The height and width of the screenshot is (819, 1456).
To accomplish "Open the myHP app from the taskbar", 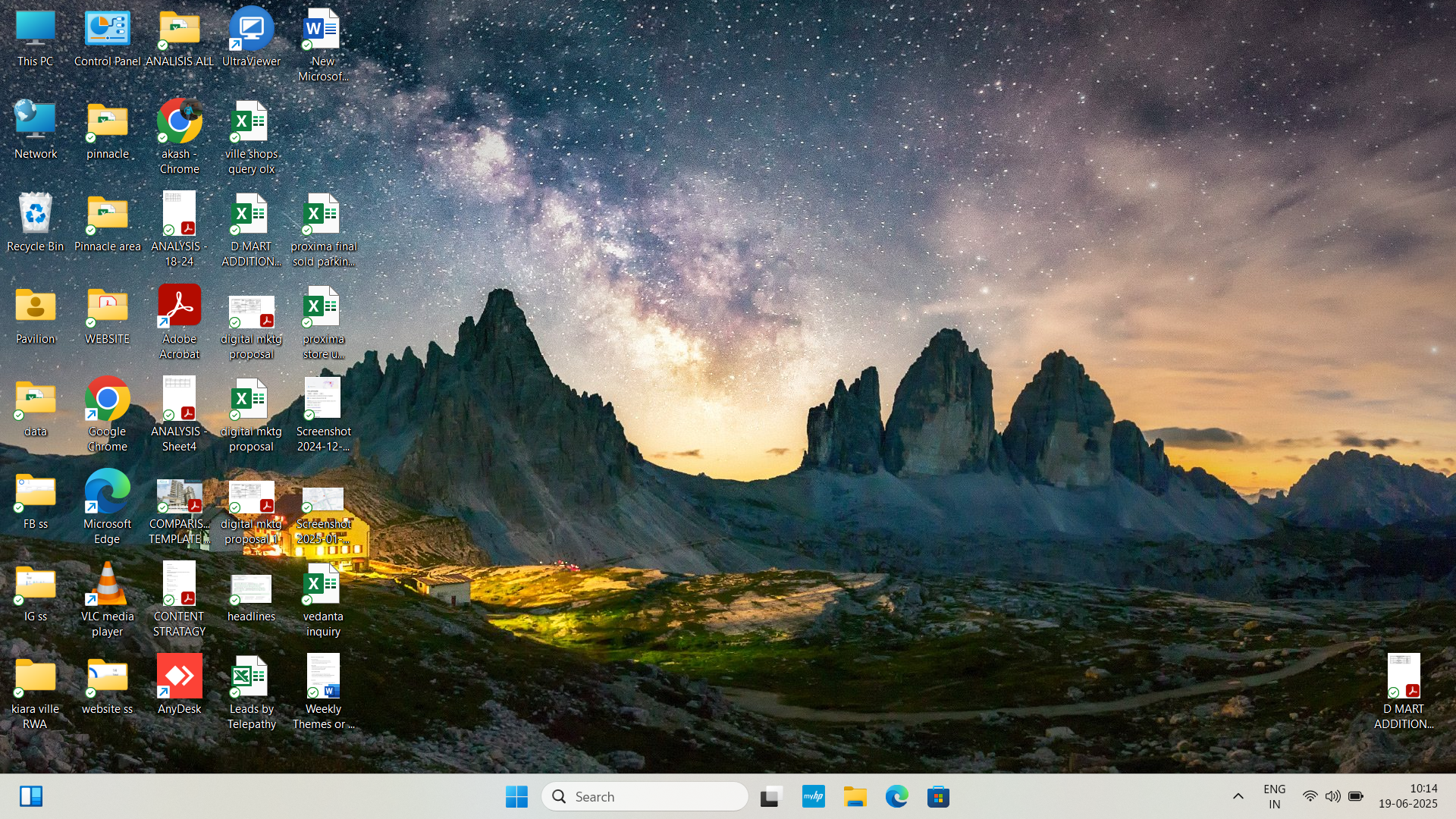I will [813, 796].
